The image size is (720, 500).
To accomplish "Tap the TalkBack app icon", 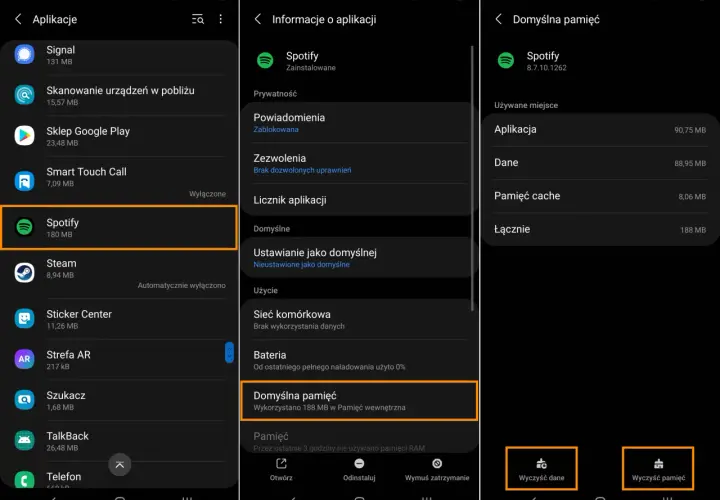I will point(24,440).
